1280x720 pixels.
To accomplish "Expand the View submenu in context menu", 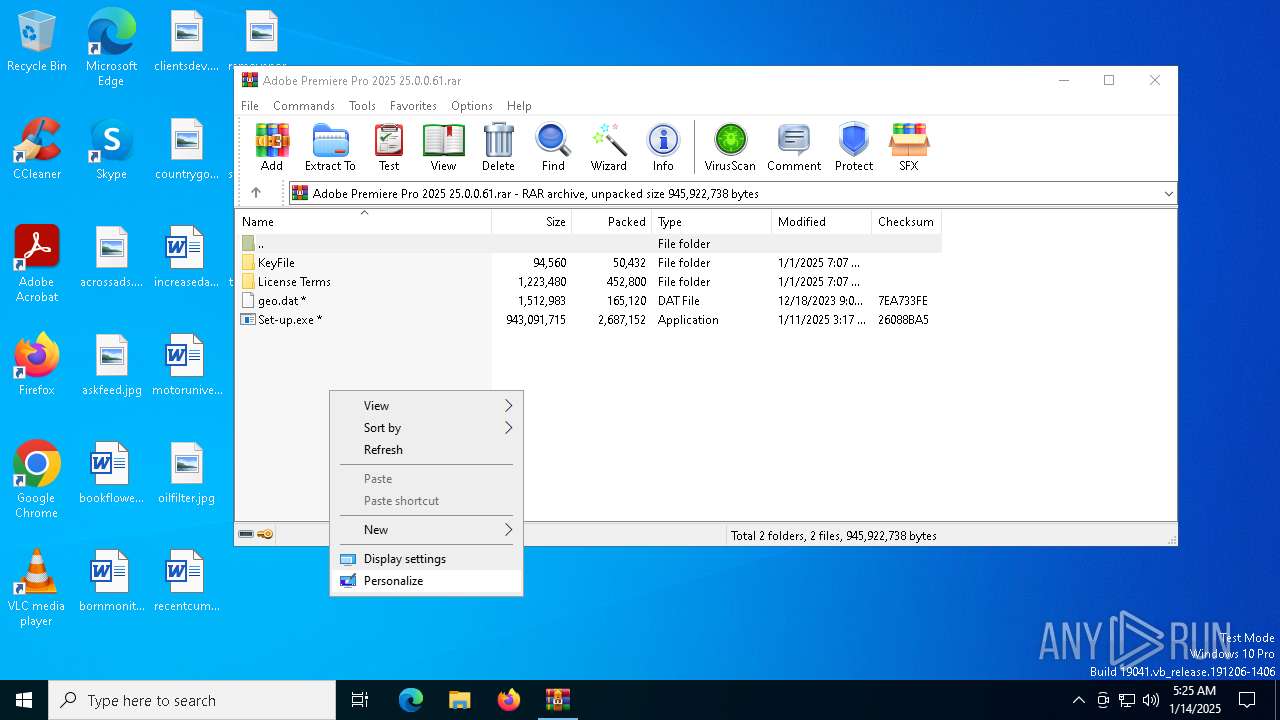I will pos(426,405).
